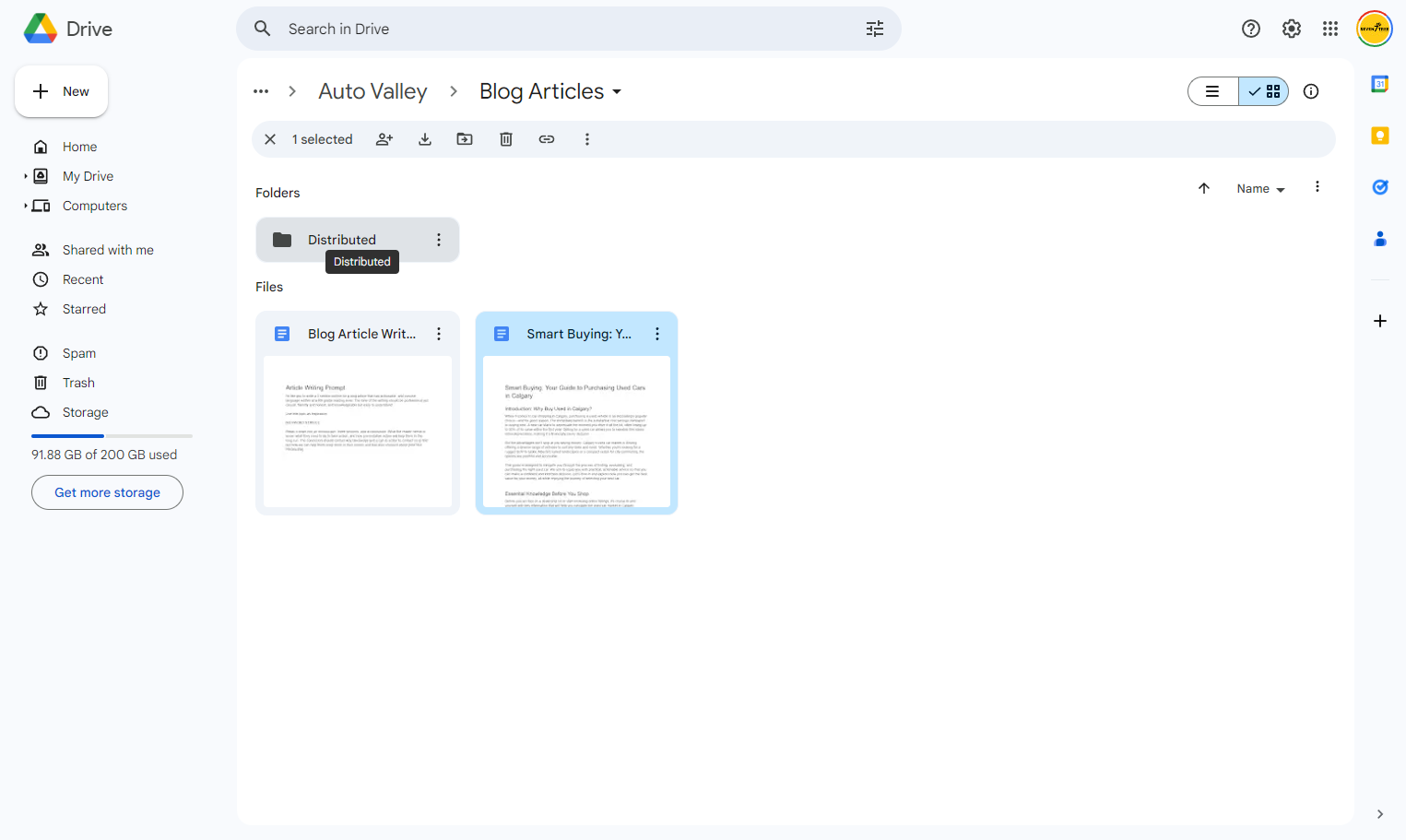Open Blog Articles folder dropdown
This screenshot has height=840, width=1406.
point(550,91)
